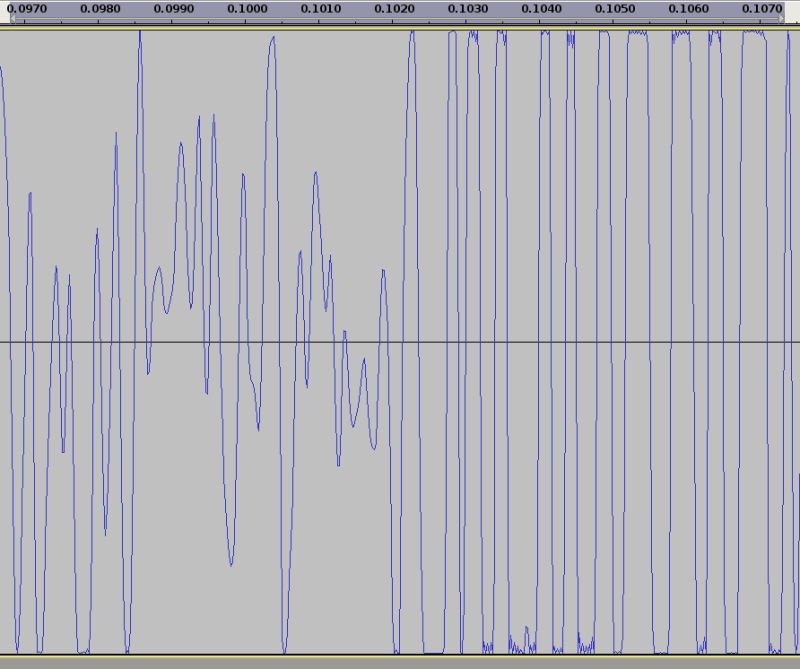This screenshot has height=669, width=800.
Task: Click the left end cap of the ruler play region bar
Action: coord(12,20)
